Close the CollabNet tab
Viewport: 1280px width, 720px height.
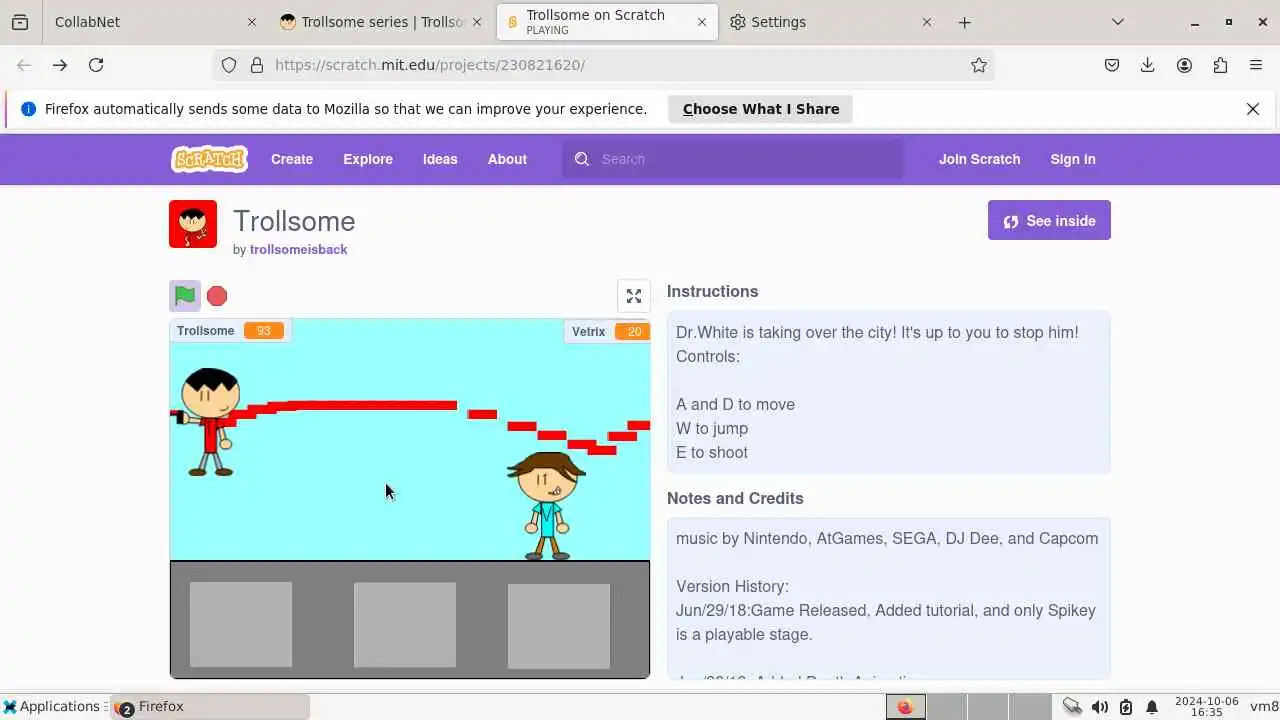pos(252,22)
